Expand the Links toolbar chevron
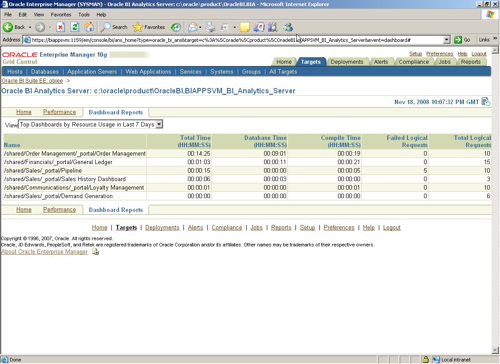The width and height of the screenshot is (500, 364). pos(495,39)
